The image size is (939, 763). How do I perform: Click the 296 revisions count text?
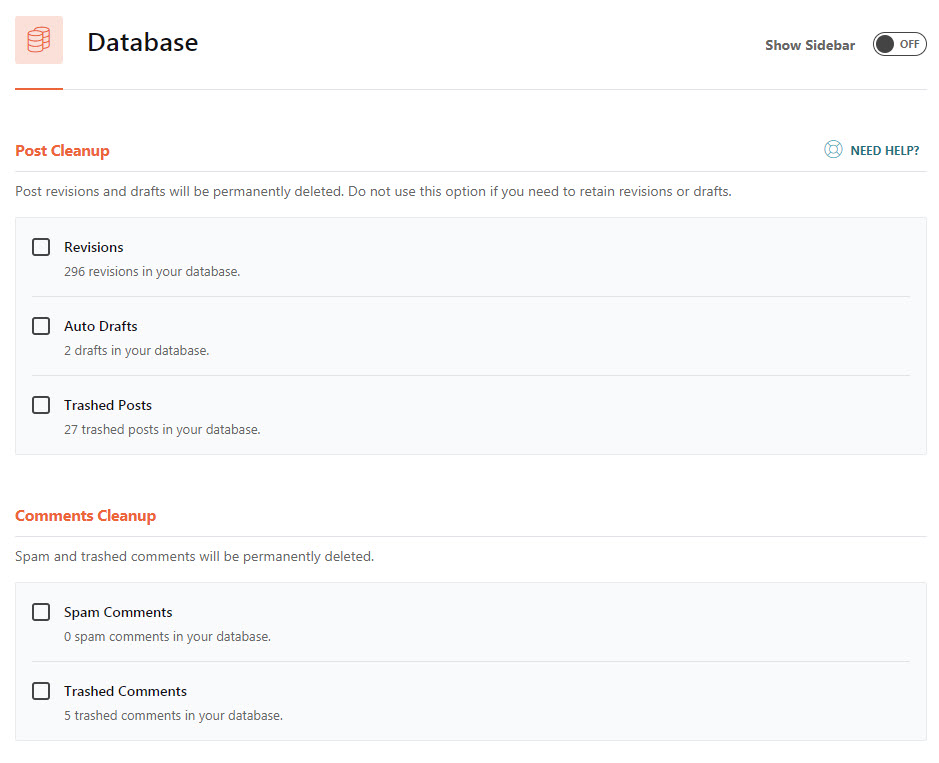tap(152, 271)
